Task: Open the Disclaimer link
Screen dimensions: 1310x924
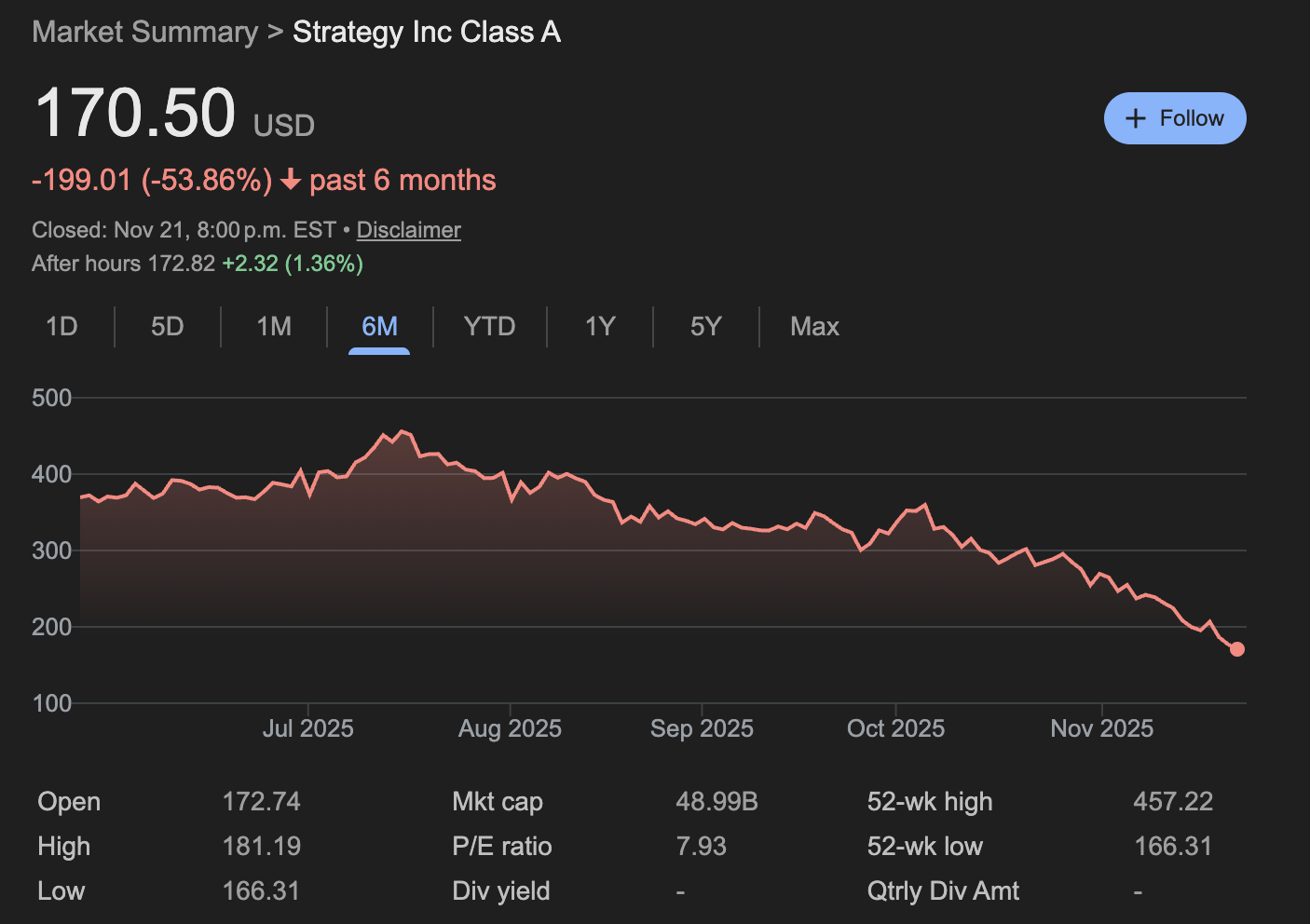Action: coord(409,230)
